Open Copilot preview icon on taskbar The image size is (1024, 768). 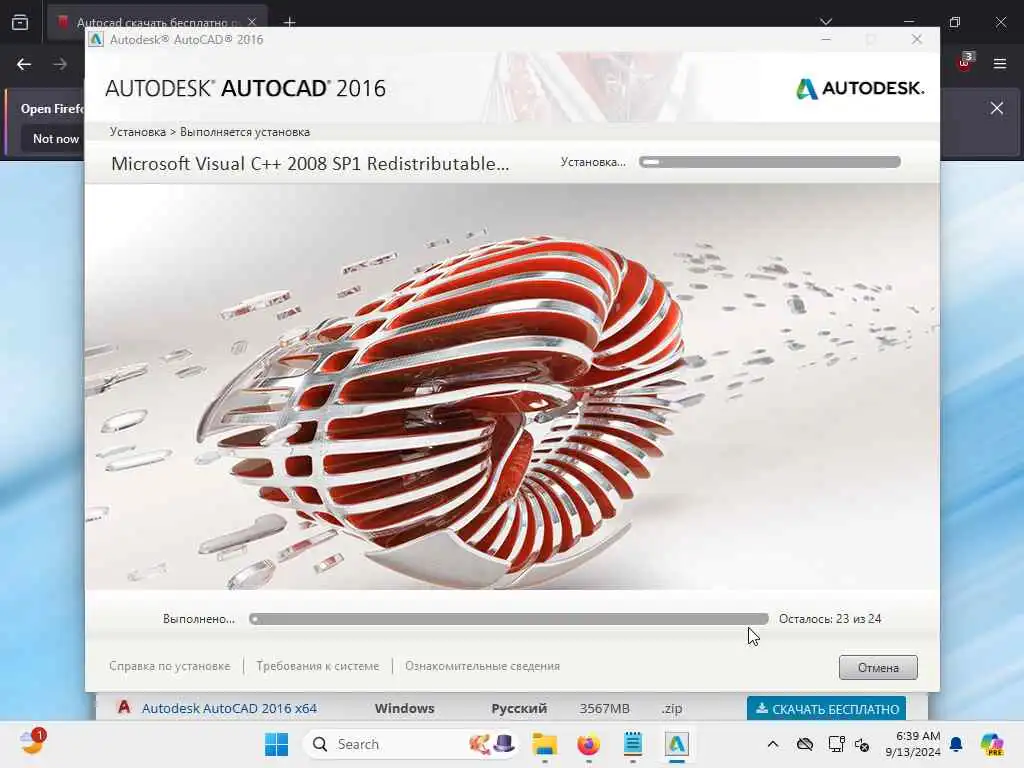(992, 744)
